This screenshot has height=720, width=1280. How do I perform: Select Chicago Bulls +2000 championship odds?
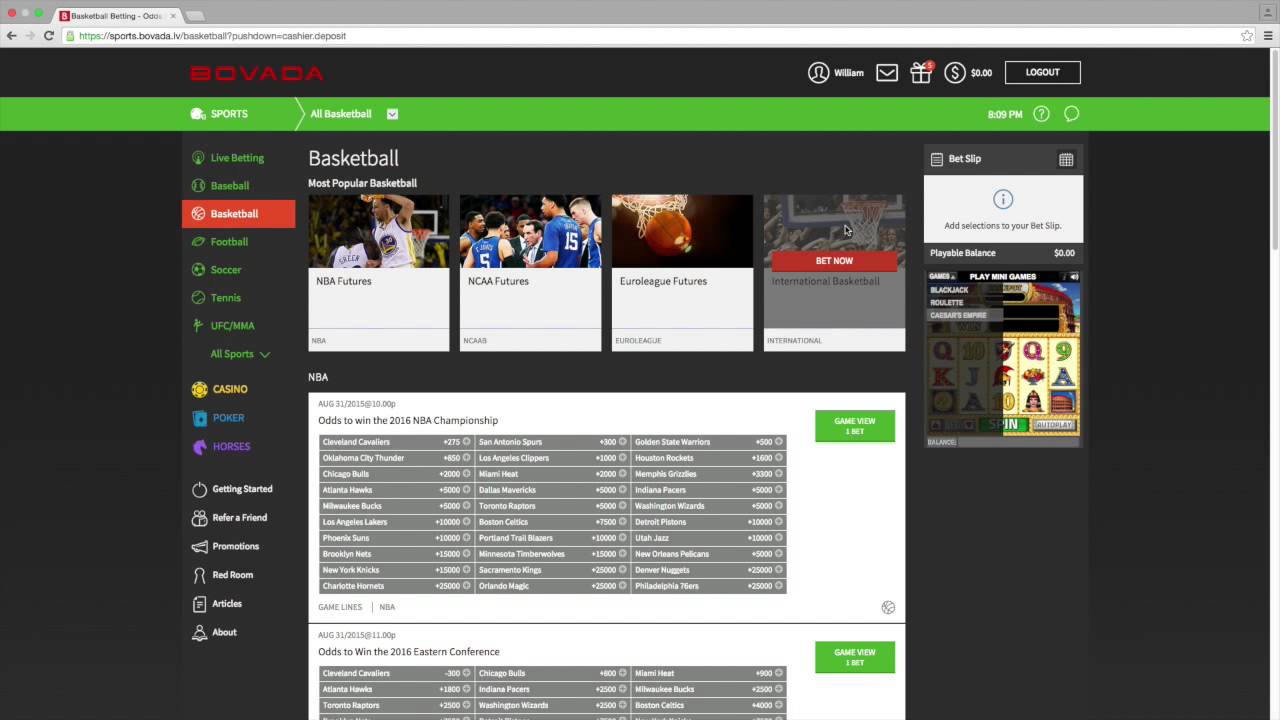[x=397, y=474]
